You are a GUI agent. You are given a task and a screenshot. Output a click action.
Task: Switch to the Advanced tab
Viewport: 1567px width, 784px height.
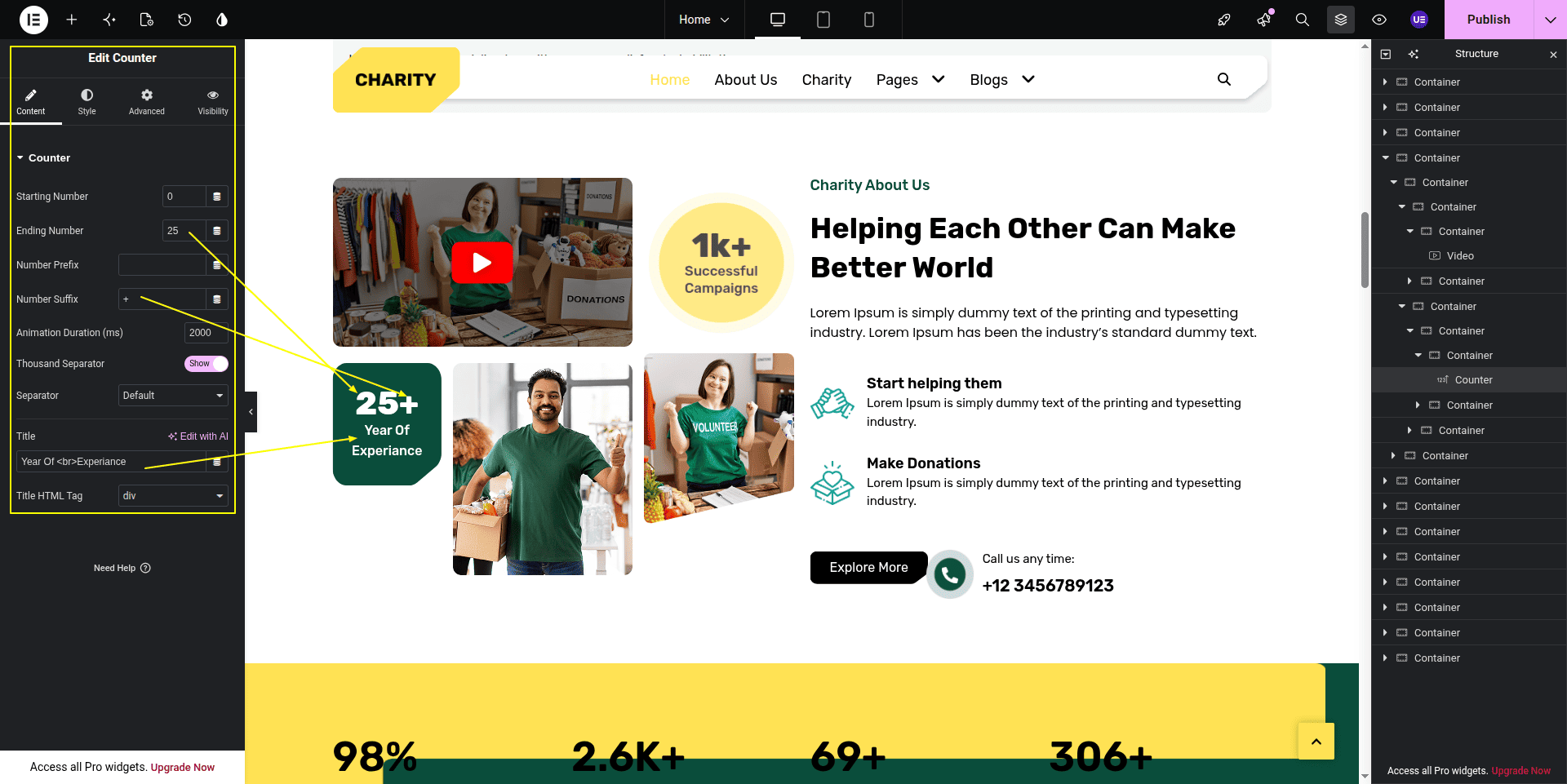[147, 101]
